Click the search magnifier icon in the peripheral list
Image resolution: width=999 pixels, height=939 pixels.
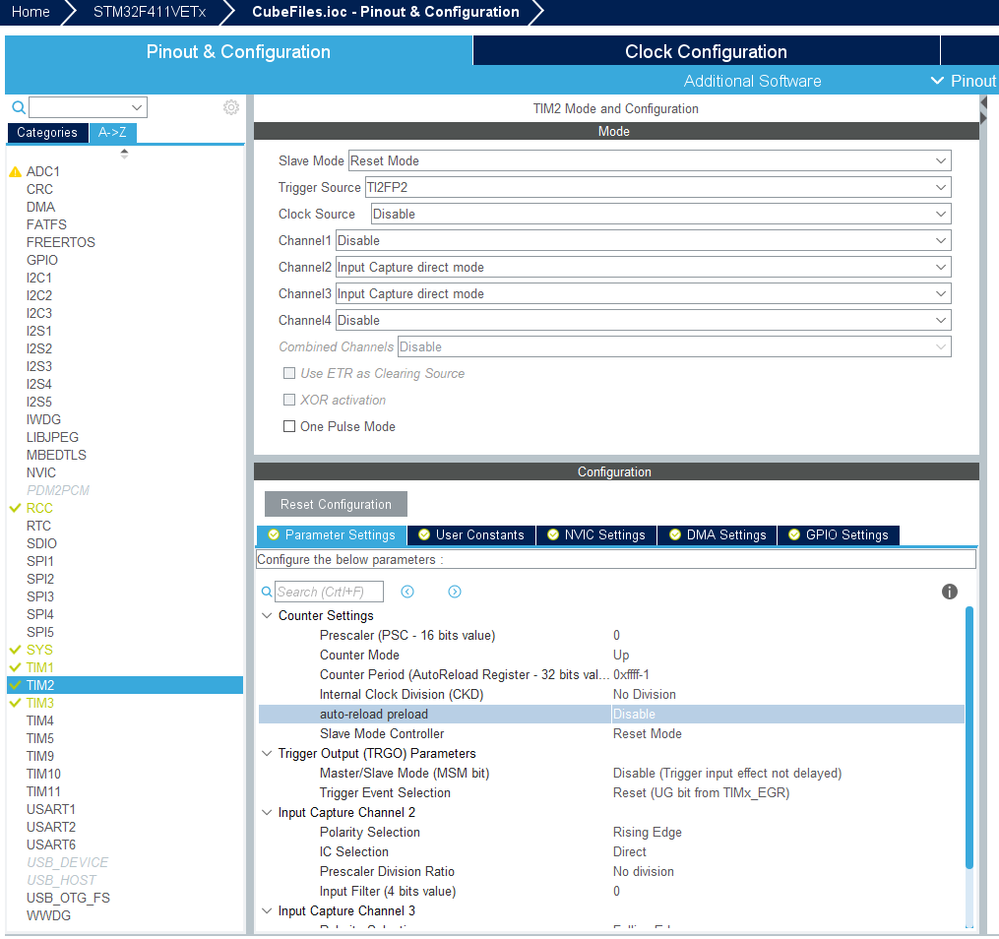click(x=19, y=107)
